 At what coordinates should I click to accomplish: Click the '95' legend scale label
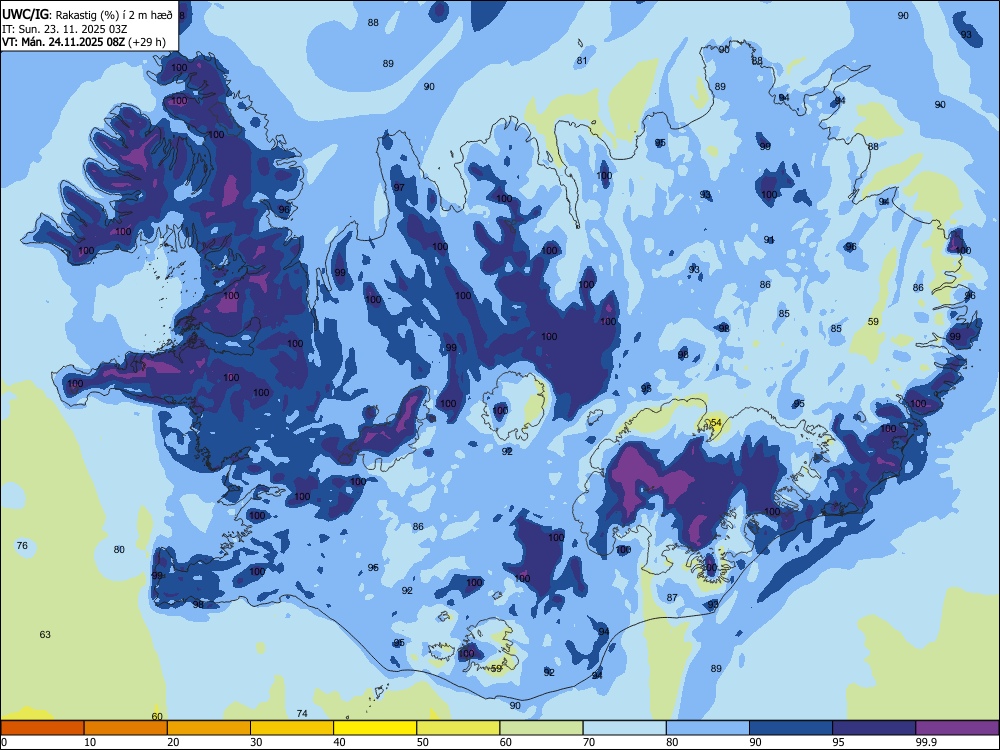pyautogui.click(x=838, y=742)
